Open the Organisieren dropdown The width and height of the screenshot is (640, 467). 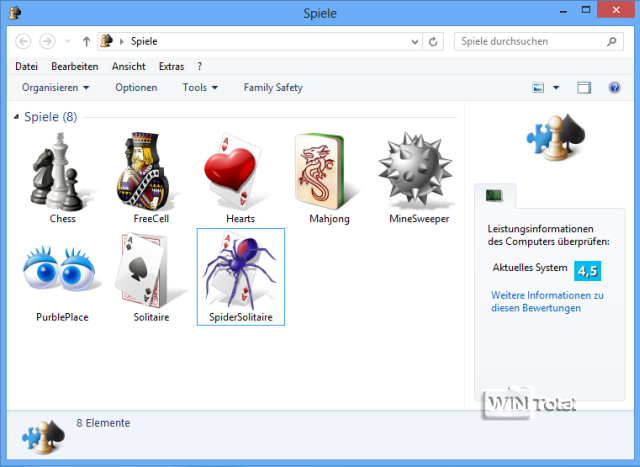point(56,87)
